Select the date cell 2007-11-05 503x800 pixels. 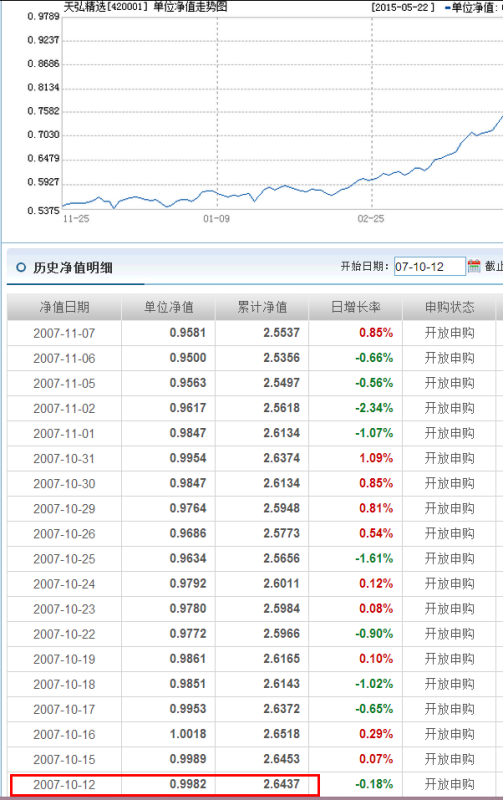click(x=64, y=383)
